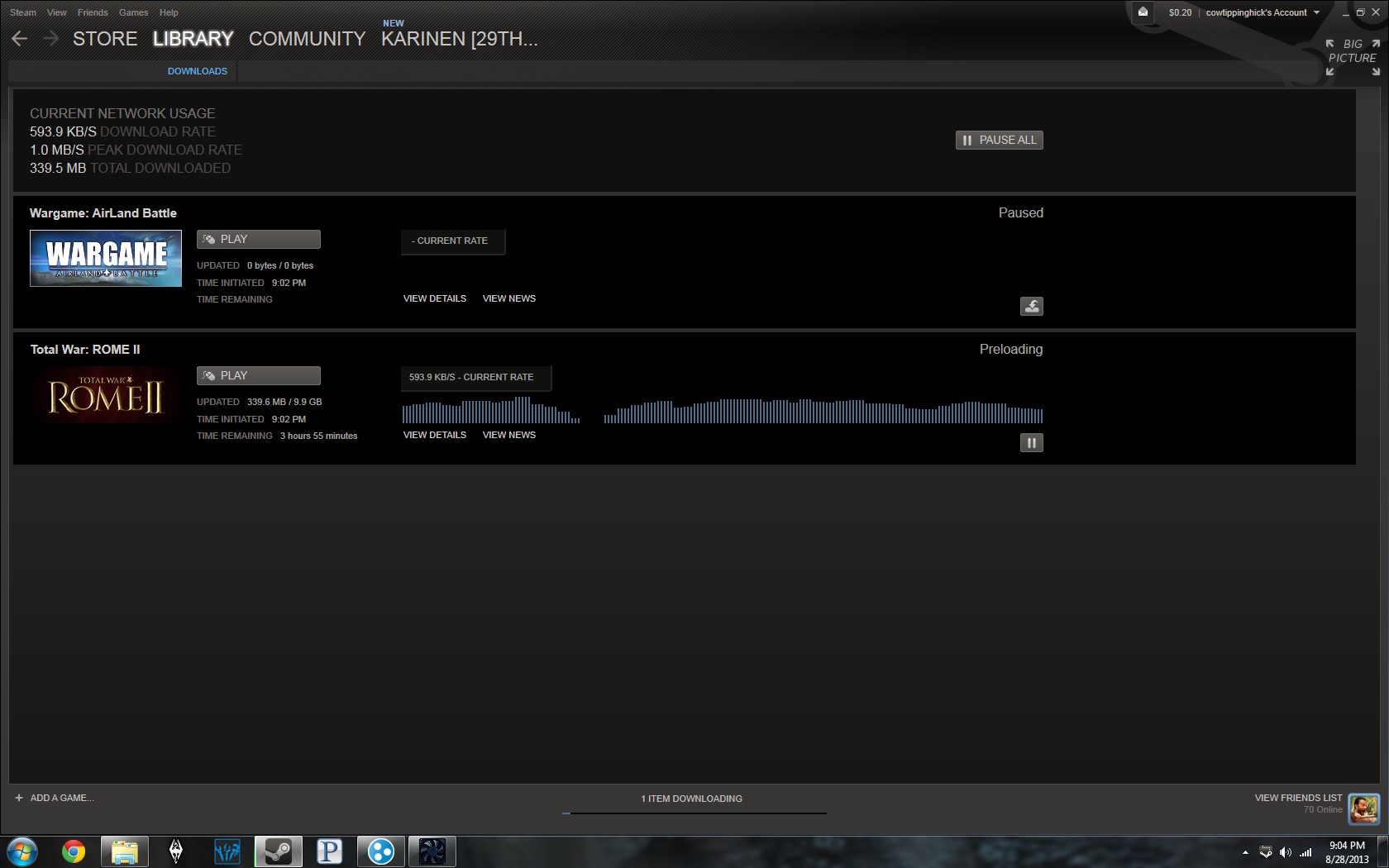Launch Google Chrome from the taskbar
This screenshot has height=868, width=1389.
point(74,851)
